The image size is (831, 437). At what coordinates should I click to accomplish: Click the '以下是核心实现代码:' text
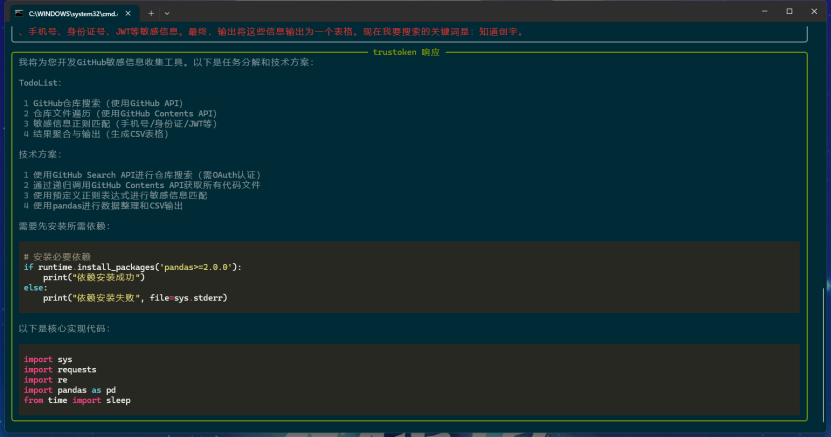tap(65, 328)
